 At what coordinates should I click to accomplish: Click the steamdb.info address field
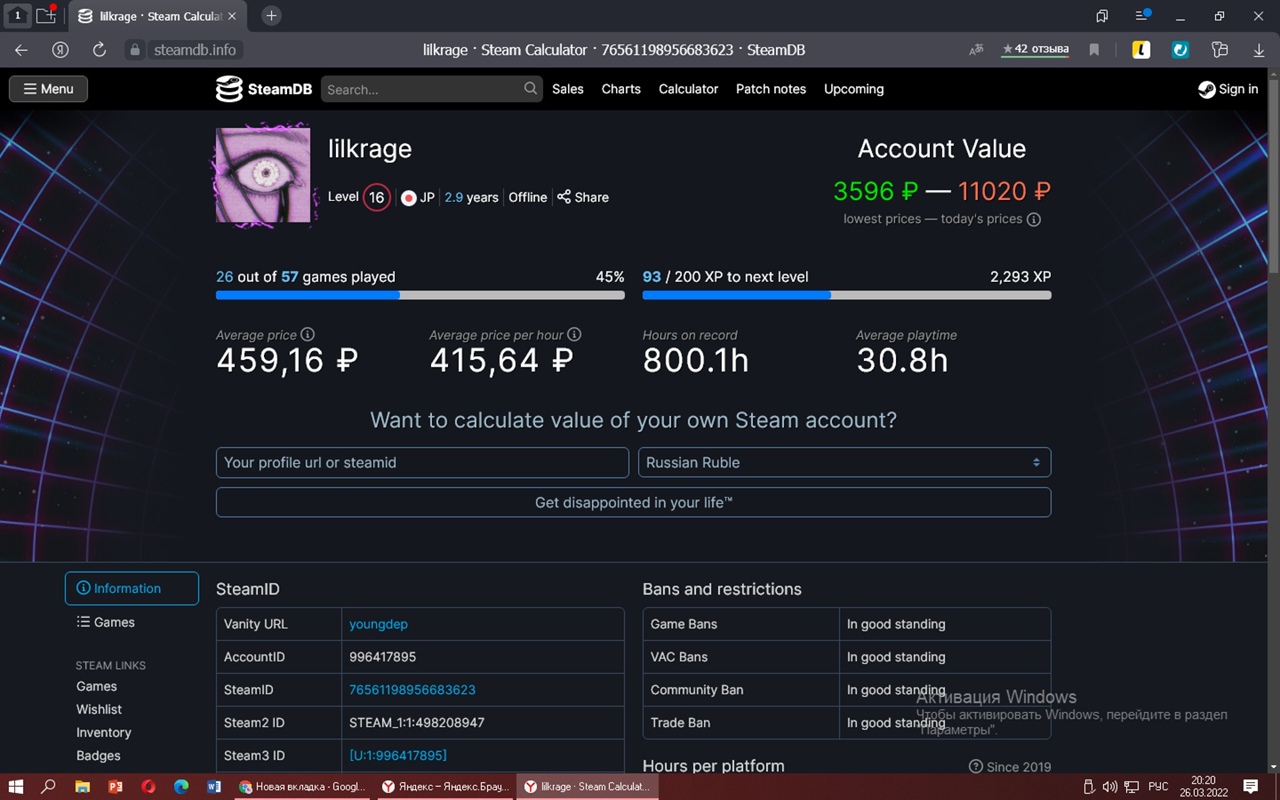(195, 50)
